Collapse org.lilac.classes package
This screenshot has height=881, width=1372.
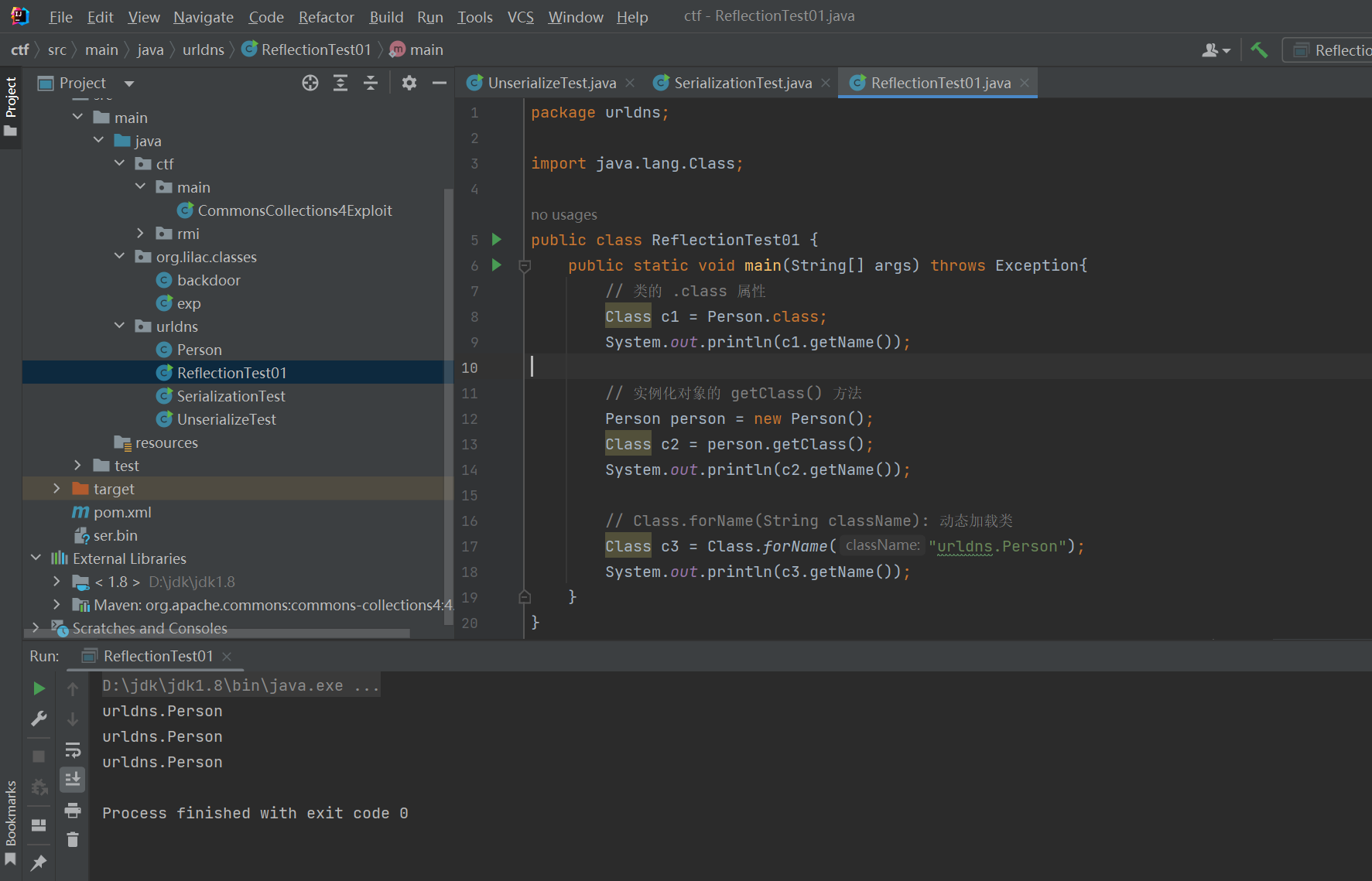(119, 256)
